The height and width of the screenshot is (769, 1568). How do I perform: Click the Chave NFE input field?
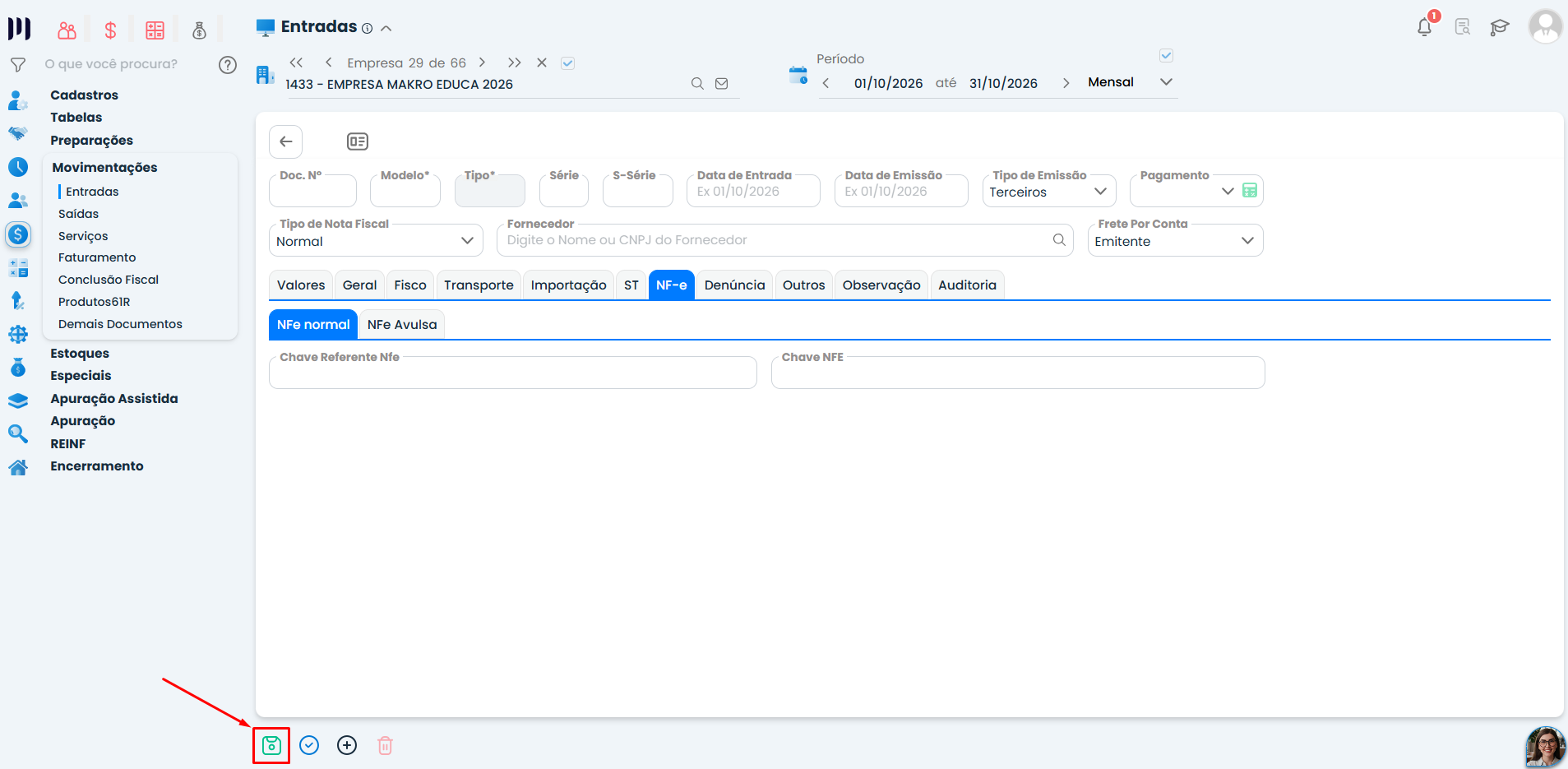coord(1018,373)
